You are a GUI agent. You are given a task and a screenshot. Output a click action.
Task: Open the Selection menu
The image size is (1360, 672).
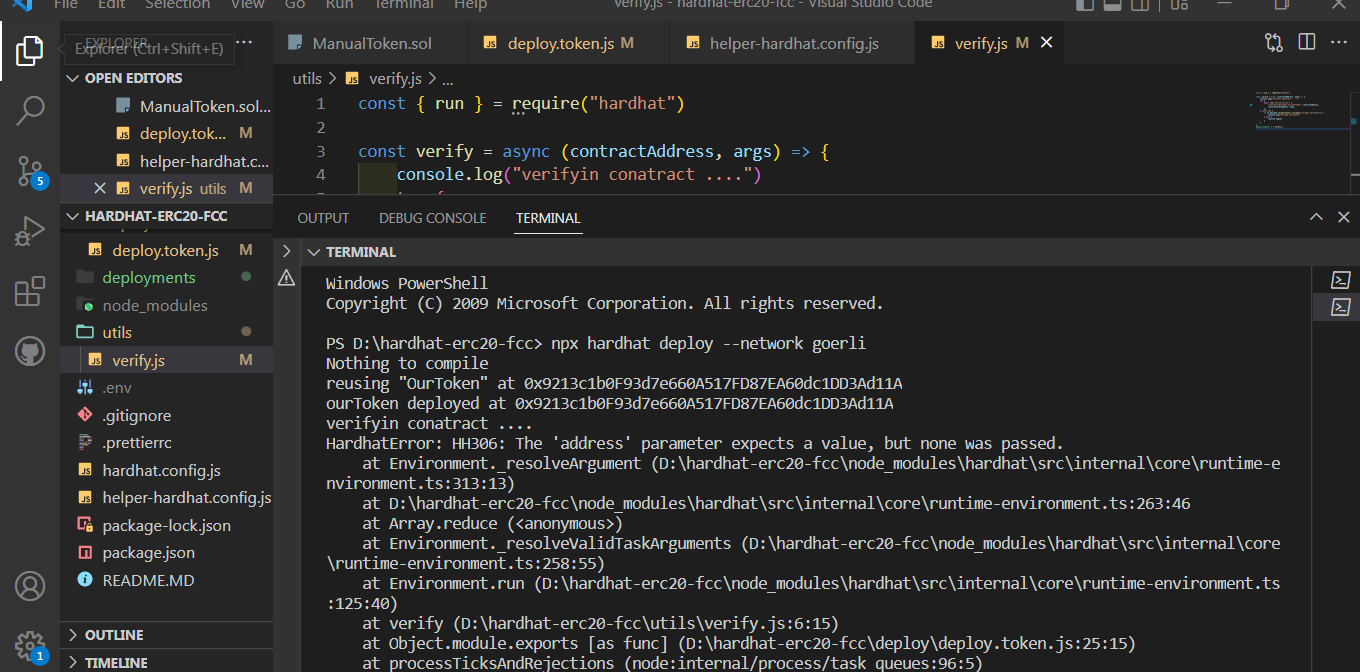tap(178, 5)
